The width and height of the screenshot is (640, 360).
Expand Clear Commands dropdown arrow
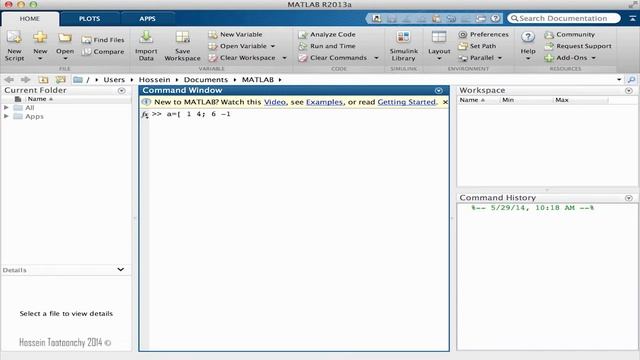376,58
